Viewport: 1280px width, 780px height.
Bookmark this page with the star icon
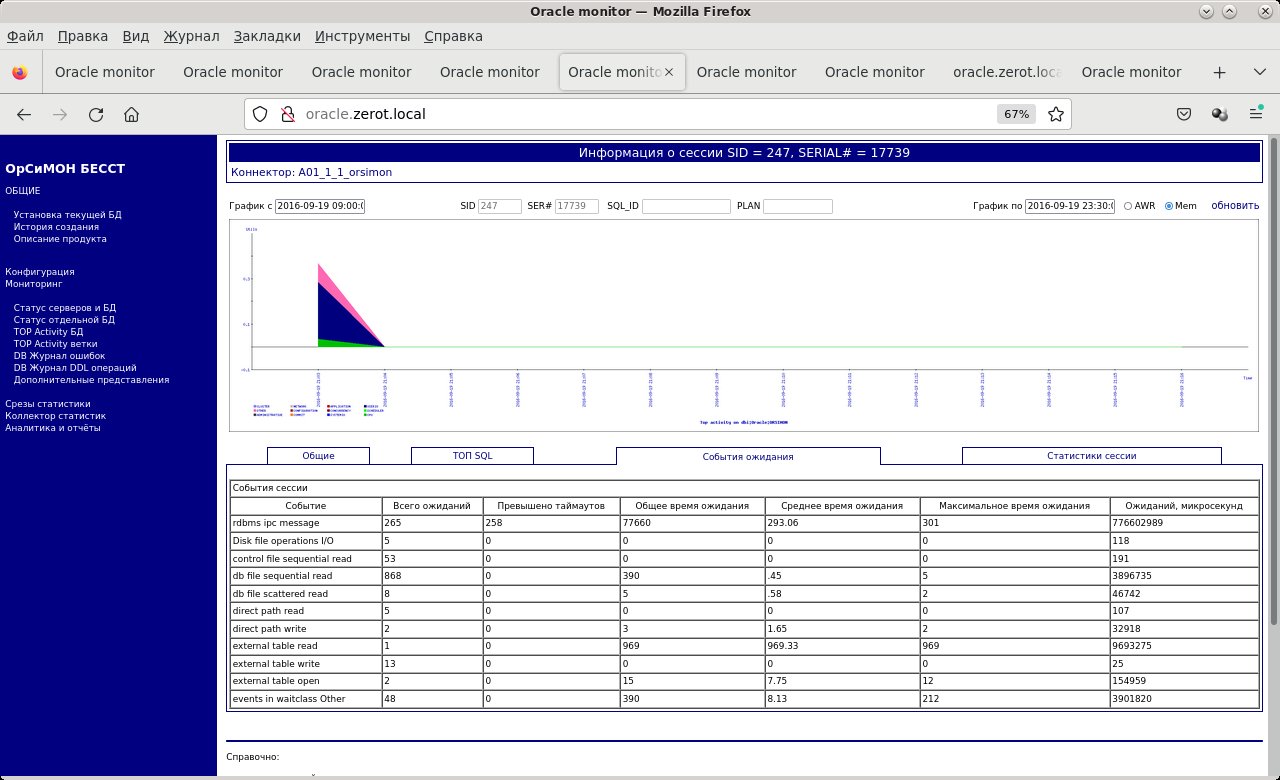point(1055,114)
